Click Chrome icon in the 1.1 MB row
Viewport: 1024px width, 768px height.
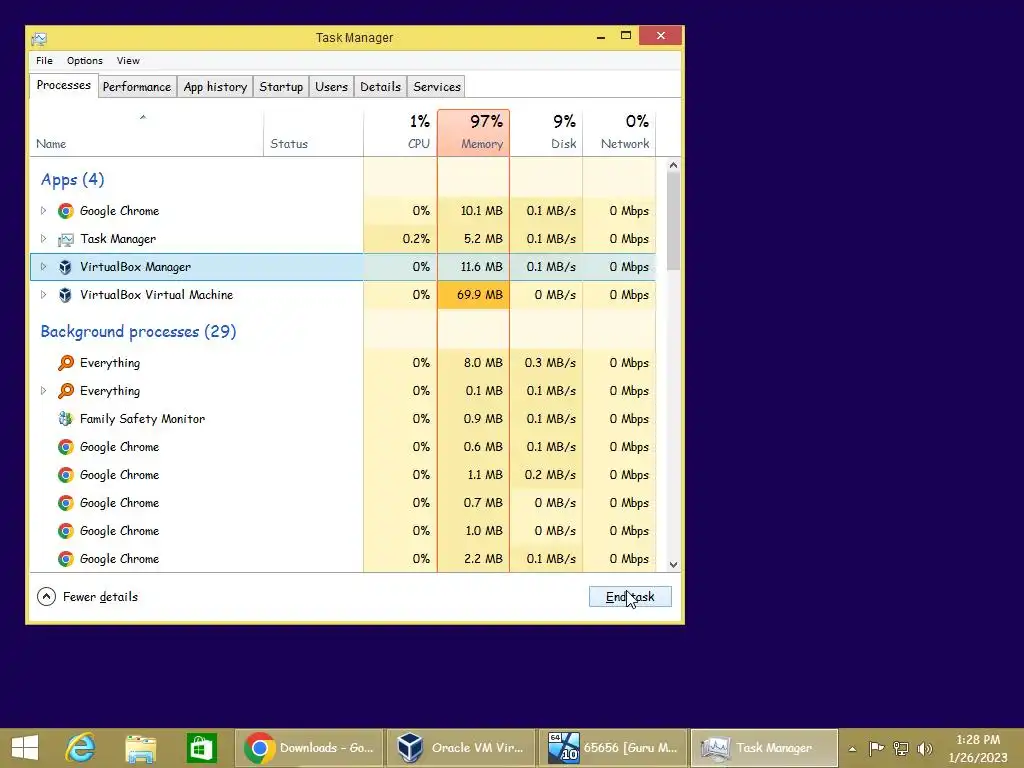[x=65, y=475]
